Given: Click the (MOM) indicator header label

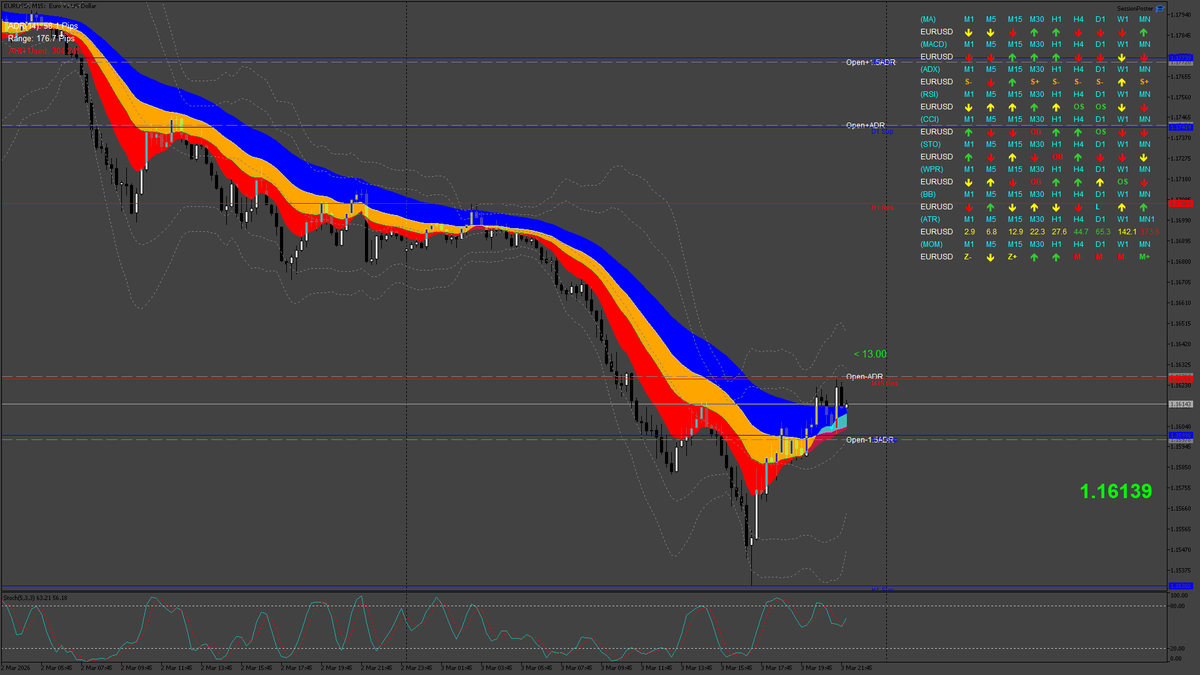Looking at the screenshot, I should tap(932, 244).
